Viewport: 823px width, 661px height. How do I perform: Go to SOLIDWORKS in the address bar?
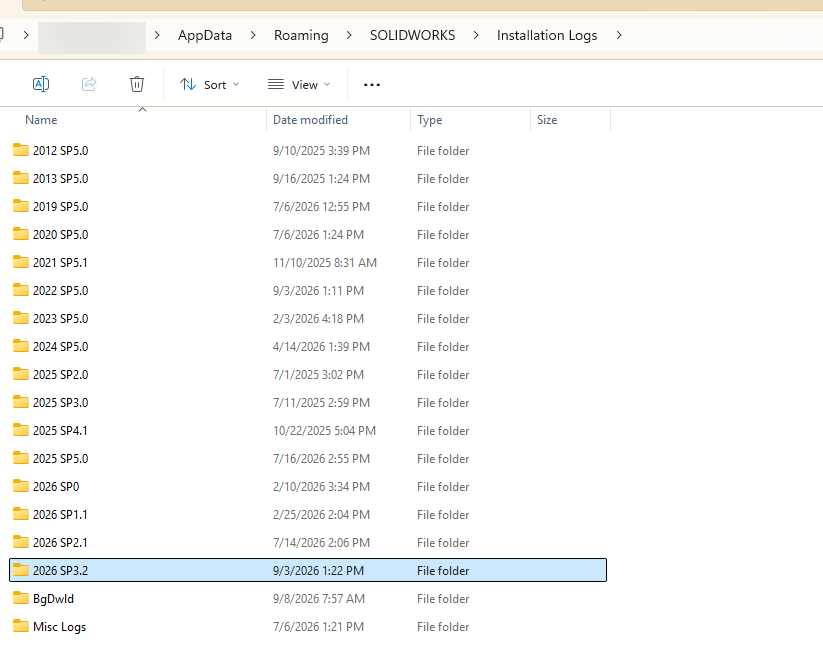pyautogui.click(x=413, y=35)
